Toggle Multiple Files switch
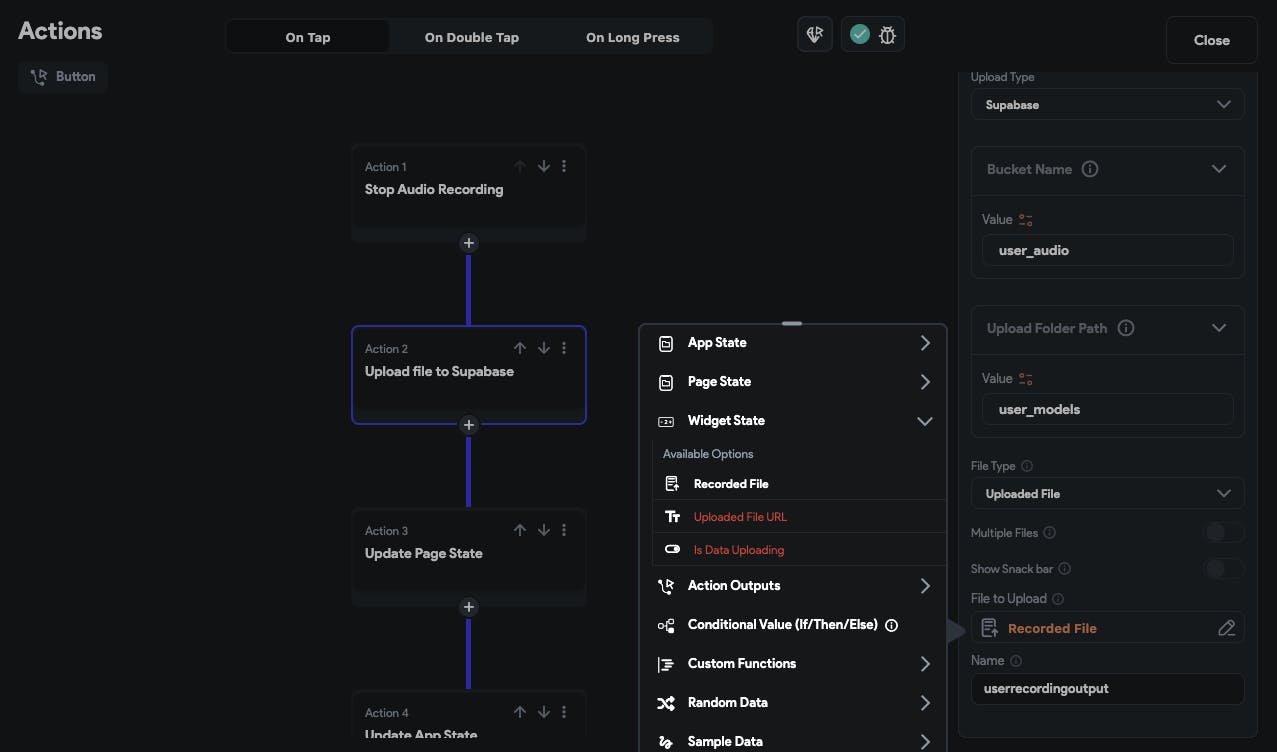The width and height of the screenshot is (1277, 752). pos(1223,533)
